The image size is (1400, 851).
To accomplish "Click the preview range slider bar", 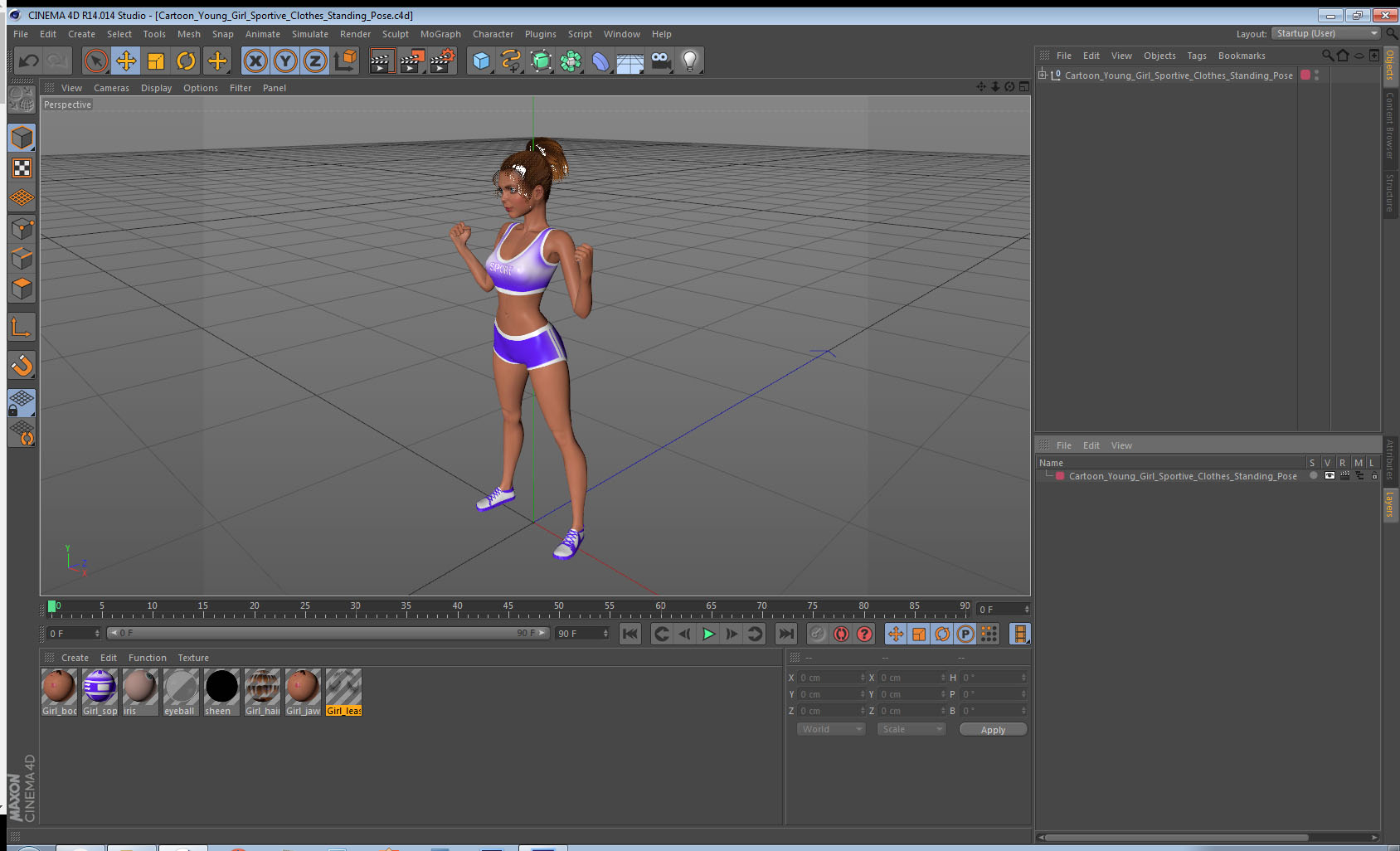I will [x=328, y=633].
